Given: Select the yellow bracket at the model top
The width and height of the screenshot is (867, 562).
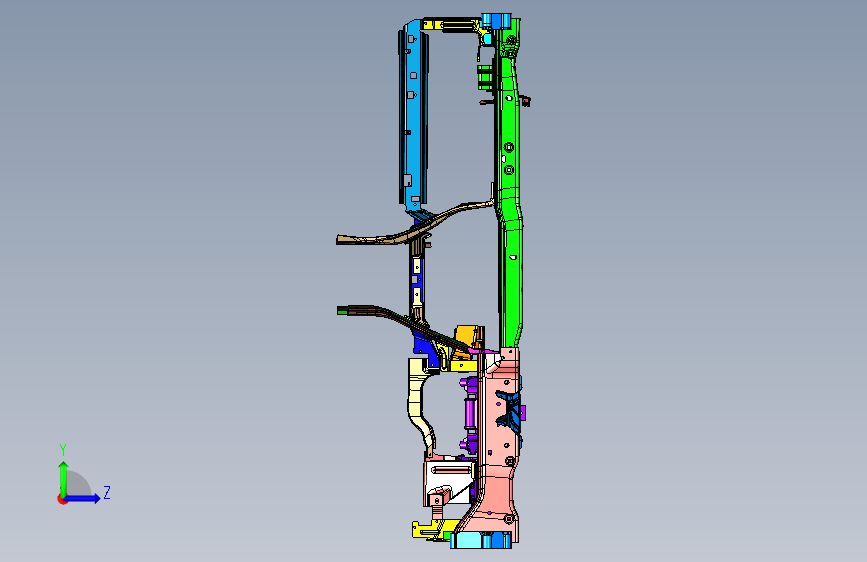Looking at the screenshot, I should click(452, 25).
